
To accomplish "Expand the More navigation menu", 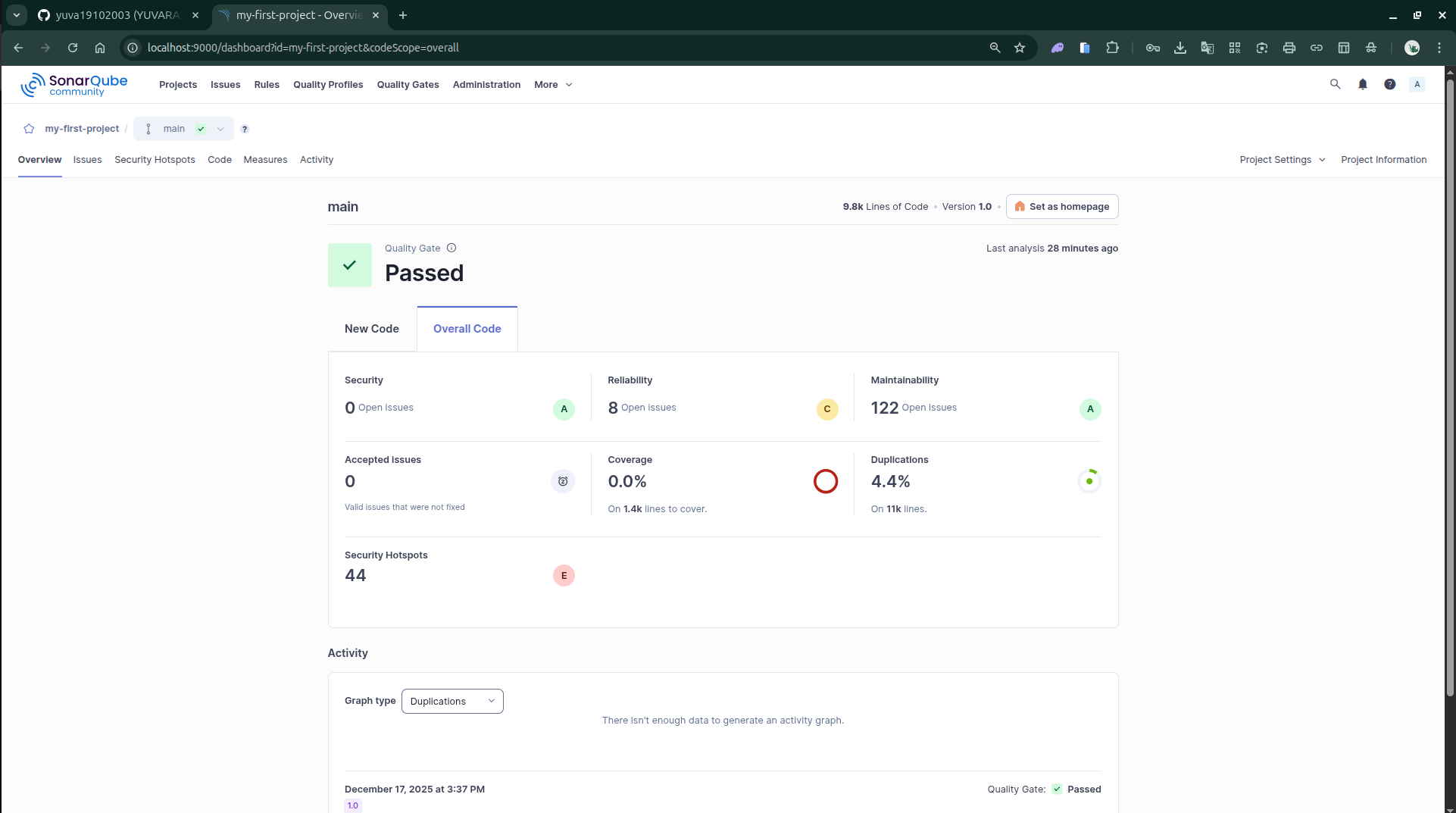I will point(552,84).
